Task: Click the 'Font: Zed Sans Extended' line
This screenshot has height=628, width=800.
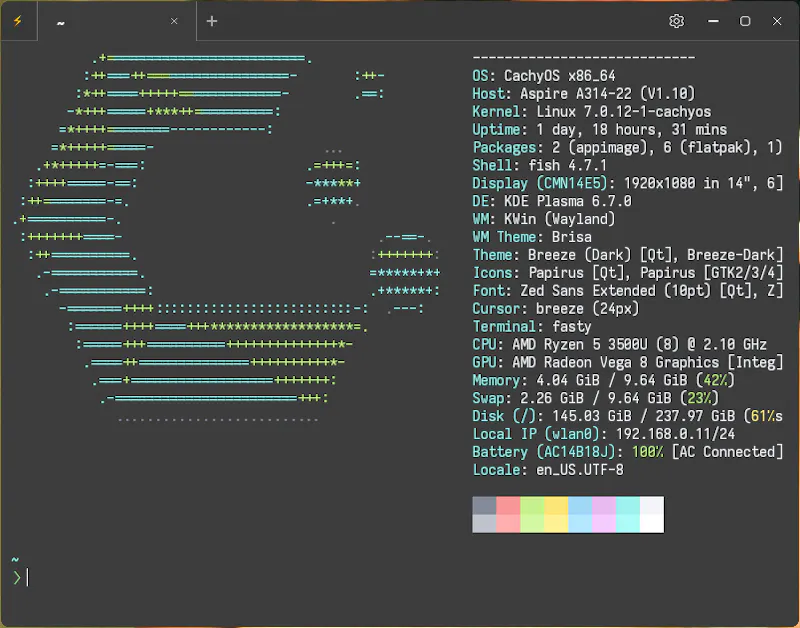Action: click(x=628, y=291)
